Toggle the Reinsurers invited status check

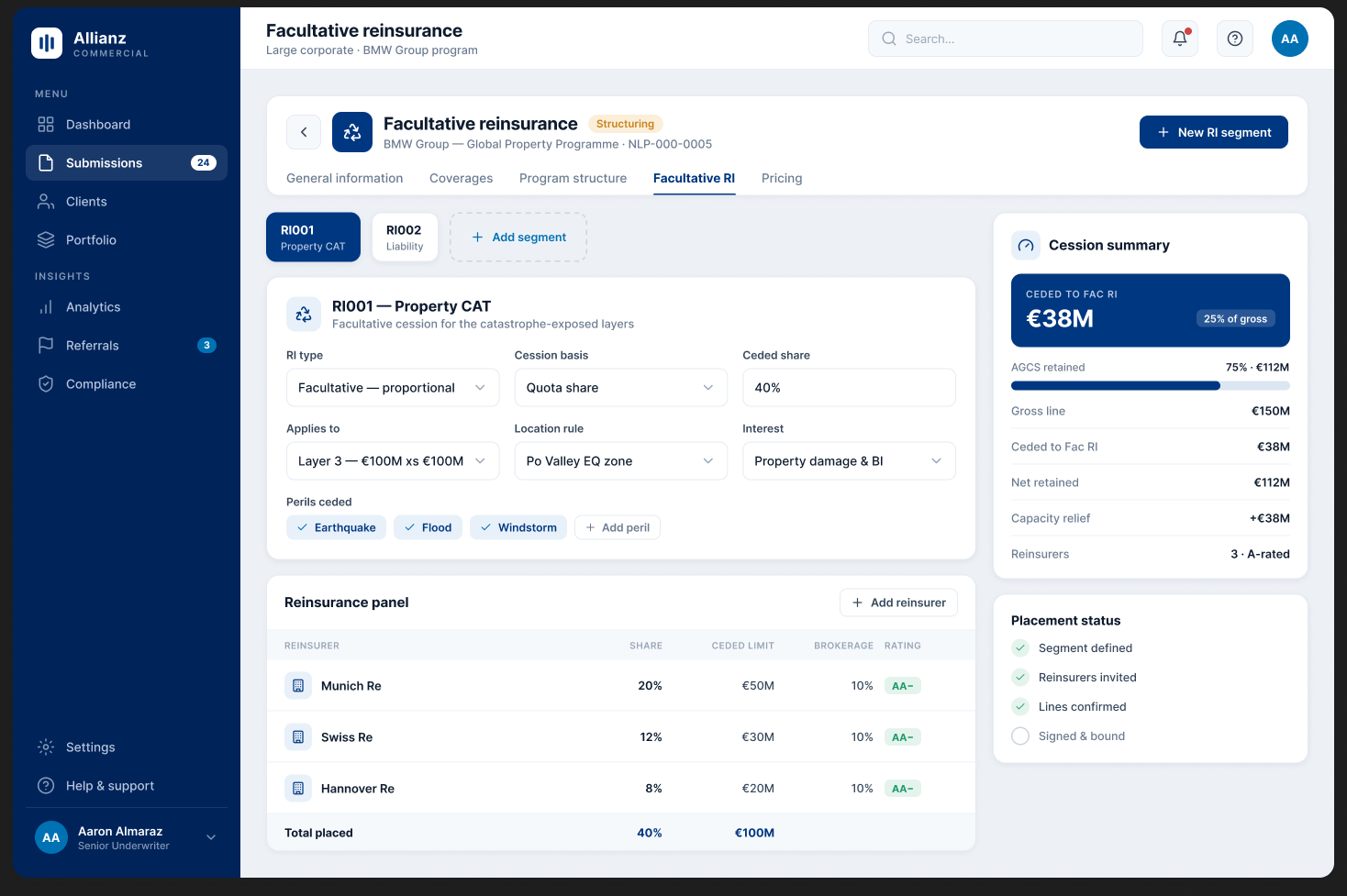(x=1020, y=678)
